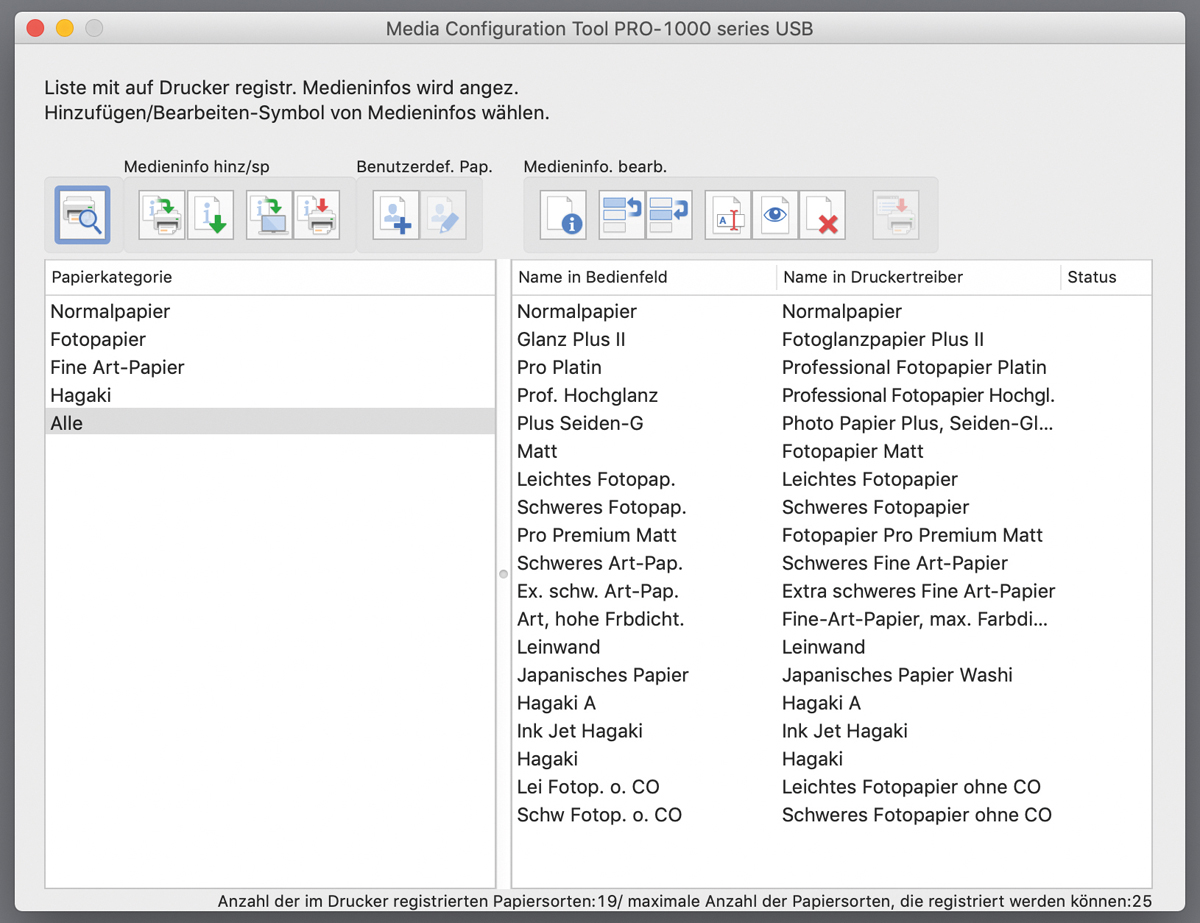This screenshot has width=1200, height=923.
Task: Click the delete media red X icon
Action: point(823,215)
